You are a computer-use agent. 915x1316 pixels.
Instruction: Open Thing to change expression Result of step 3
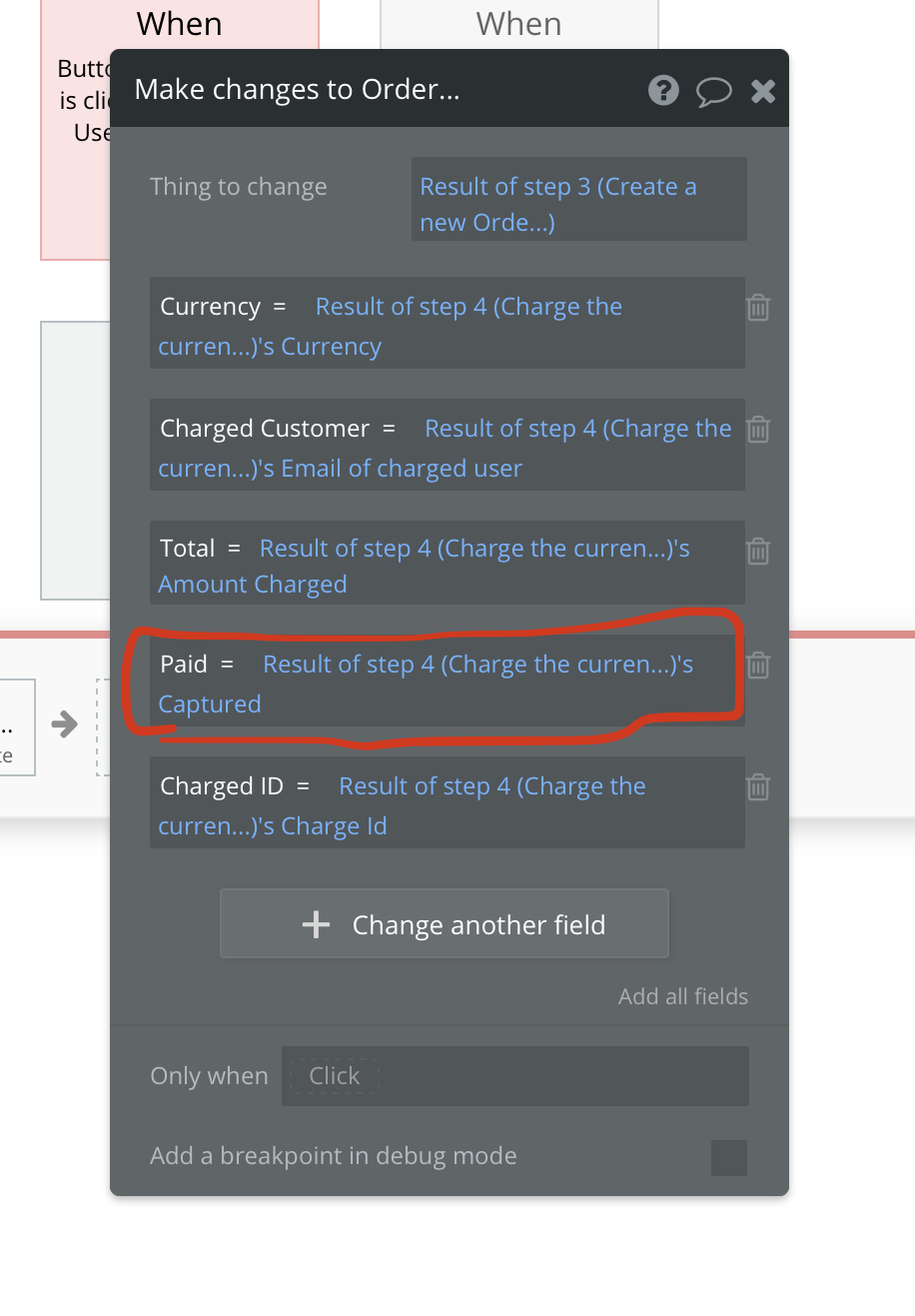coord(579,199)
